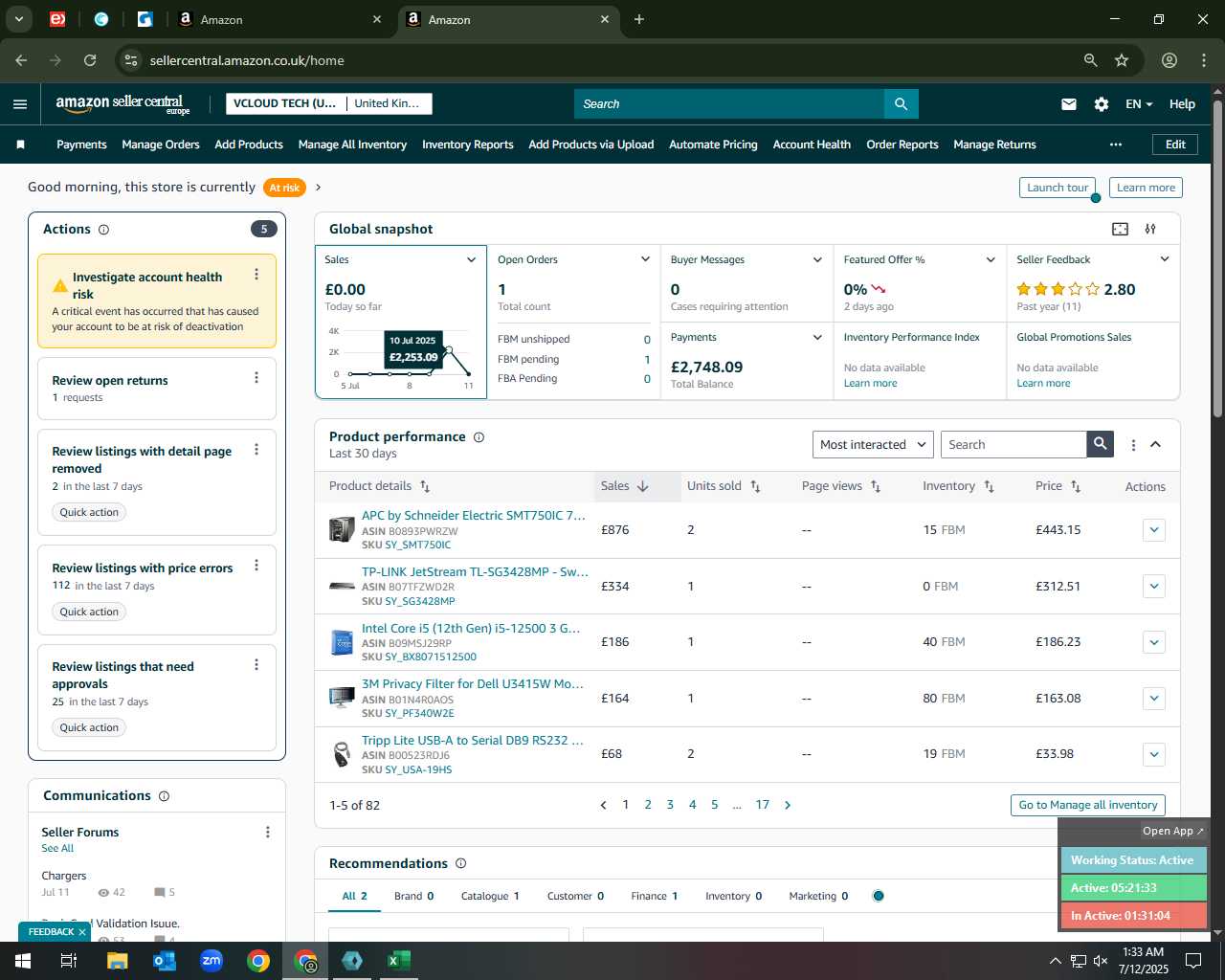1225x980 pixels.
Task: Go to next page arrow in pagination
Action: [788, 805]
